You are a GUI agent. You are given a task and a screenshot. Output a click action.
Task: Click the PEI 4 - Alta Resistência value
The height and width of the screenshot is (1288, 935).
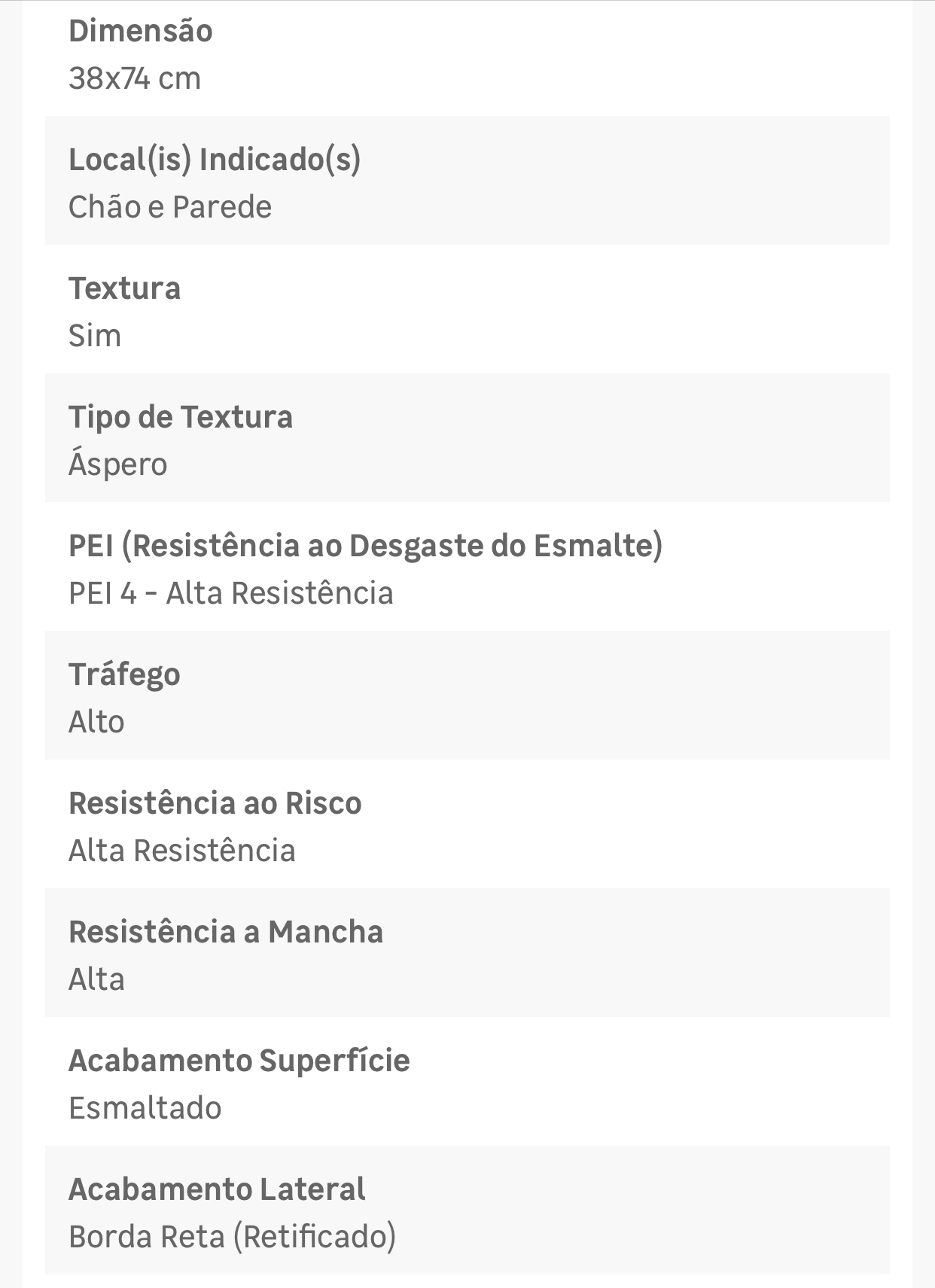coord(231,593)
